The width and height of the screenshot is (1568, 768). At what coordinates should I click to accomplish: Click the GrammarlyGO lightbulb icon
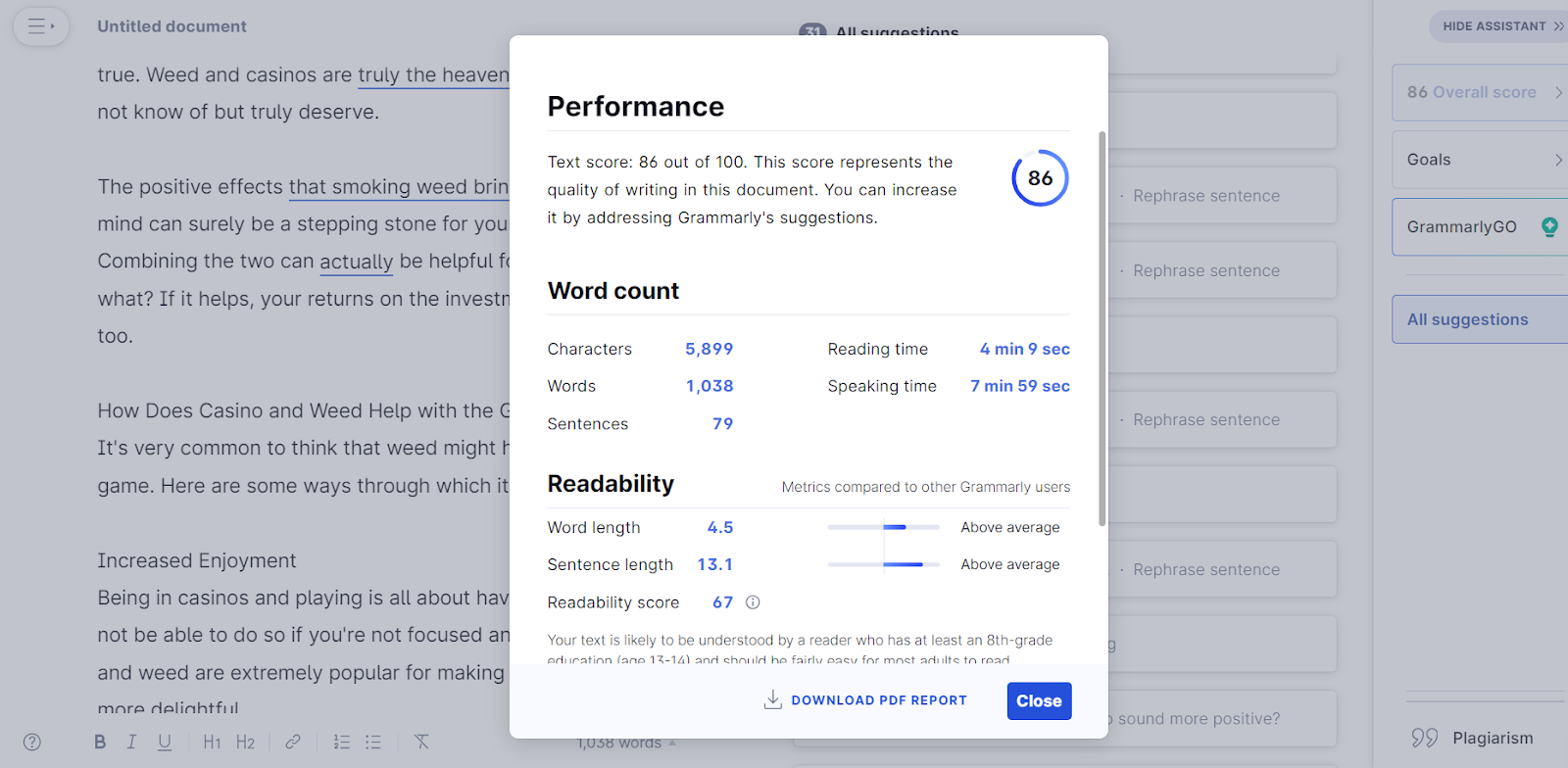point(1549,226)
